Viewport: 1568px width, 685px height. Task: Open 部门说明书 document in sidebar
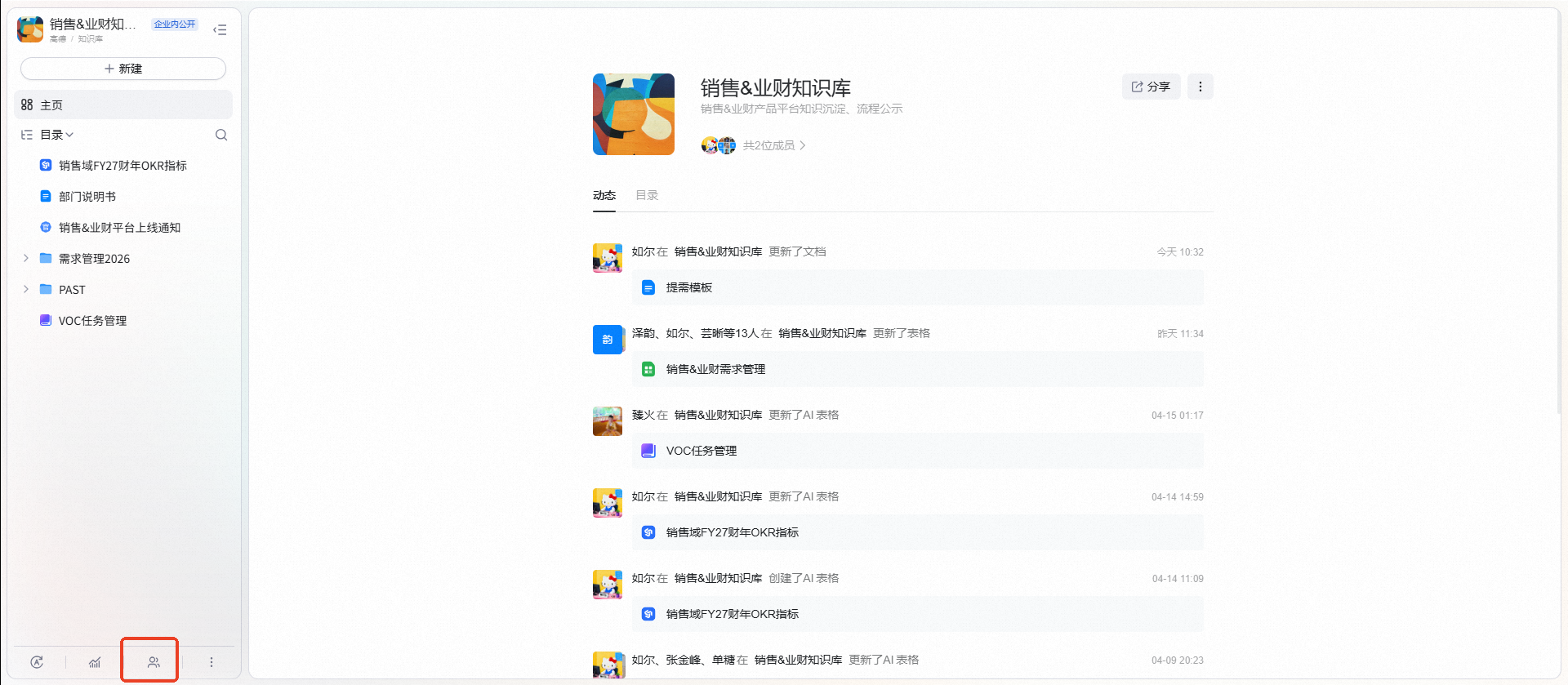pos(87,196)
